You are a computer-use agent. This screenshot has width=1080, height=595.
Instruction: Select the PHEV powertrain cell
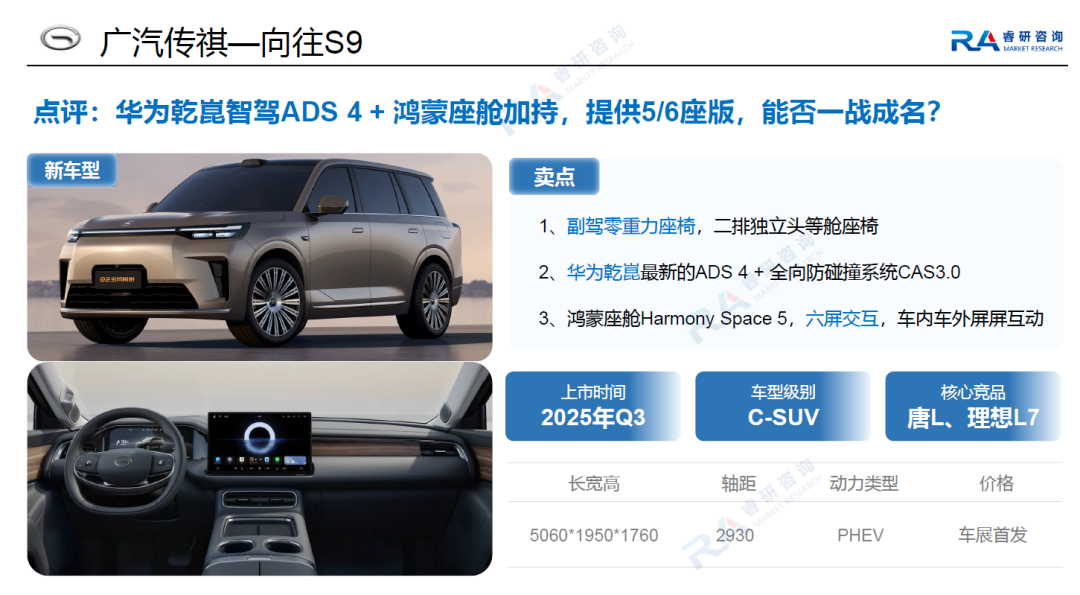tap(860, 535)
